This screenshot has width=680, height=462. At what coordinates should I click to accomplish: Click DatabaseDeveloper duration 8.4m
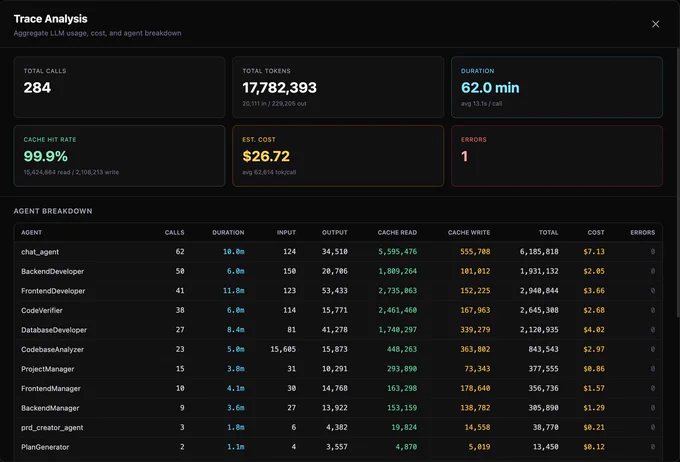pos(235,330)
